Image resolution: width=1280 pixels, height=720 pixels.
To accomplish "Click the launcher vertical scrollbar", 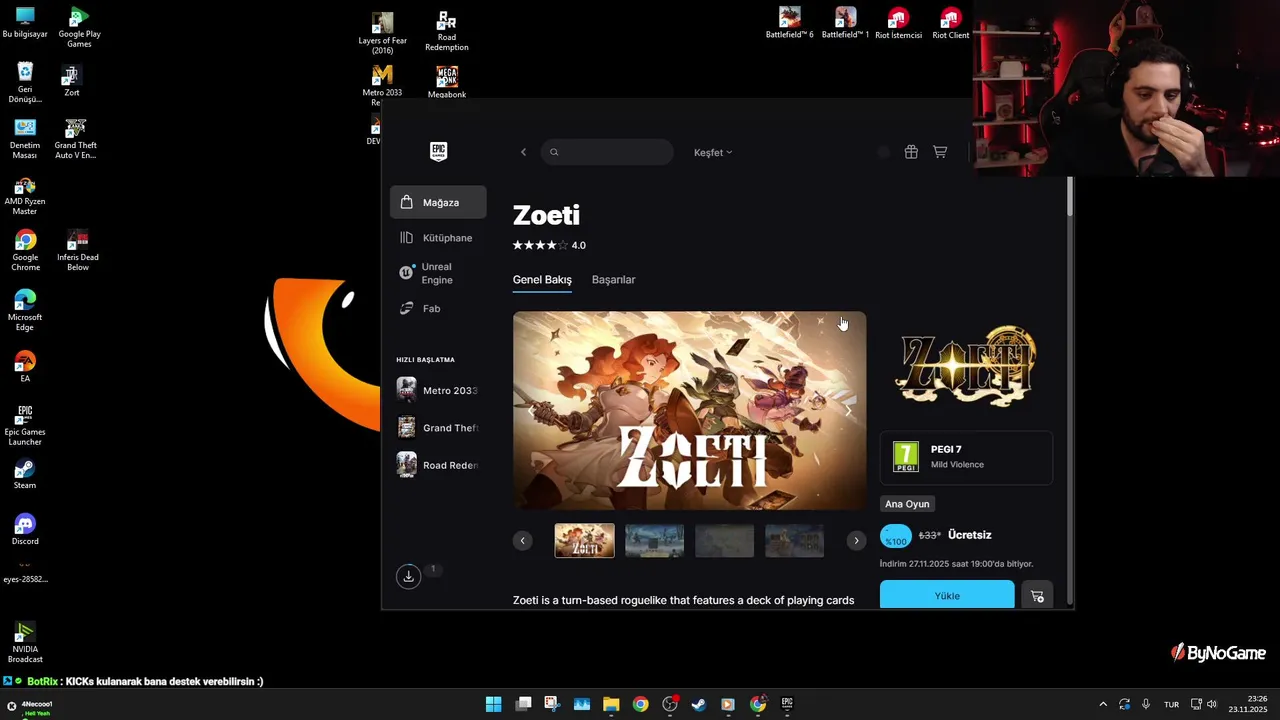I will 1070,196.
